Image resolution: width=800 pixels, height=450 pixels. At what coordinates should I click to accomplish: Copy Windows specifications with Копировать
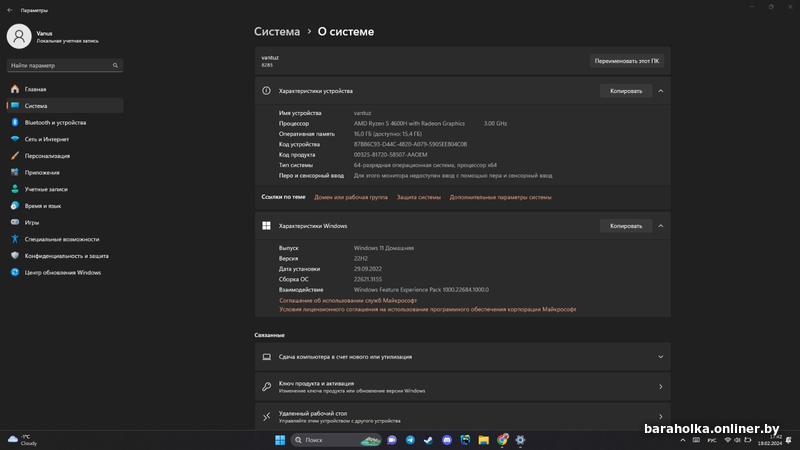(x=626, y=226)
